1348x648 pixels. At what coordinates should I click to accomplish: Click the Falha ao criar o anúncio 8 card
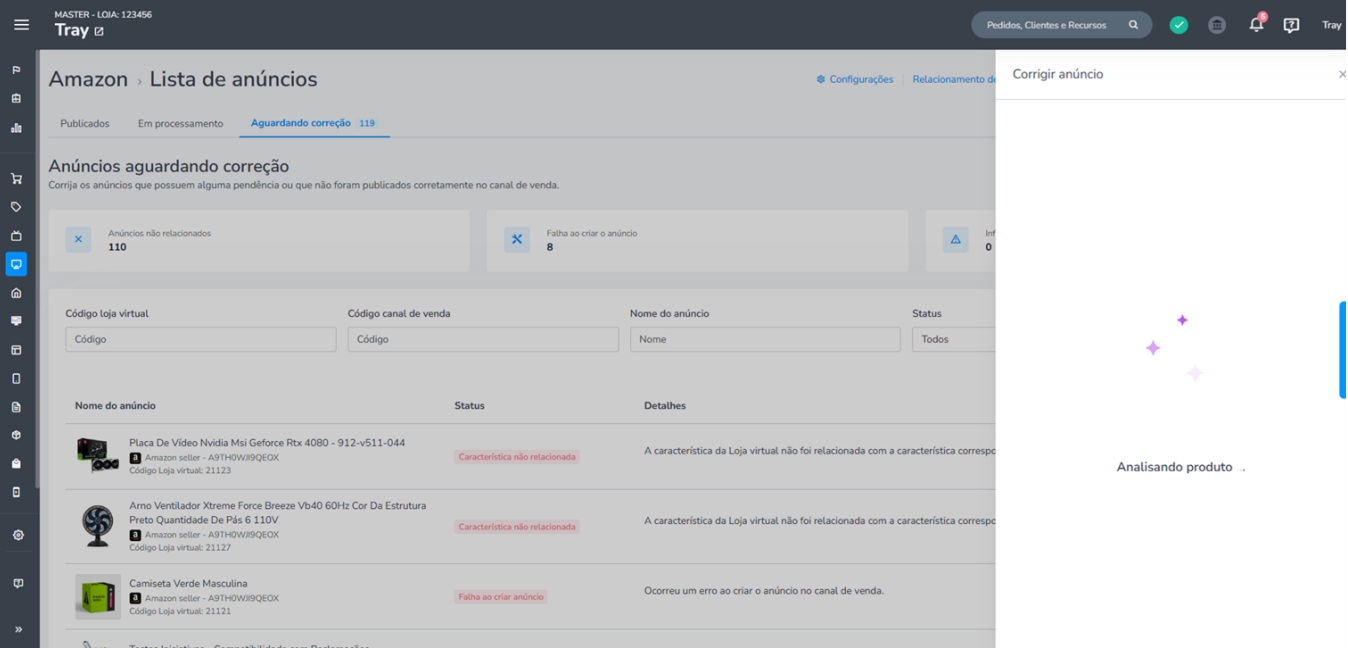[x=698, y=240]
